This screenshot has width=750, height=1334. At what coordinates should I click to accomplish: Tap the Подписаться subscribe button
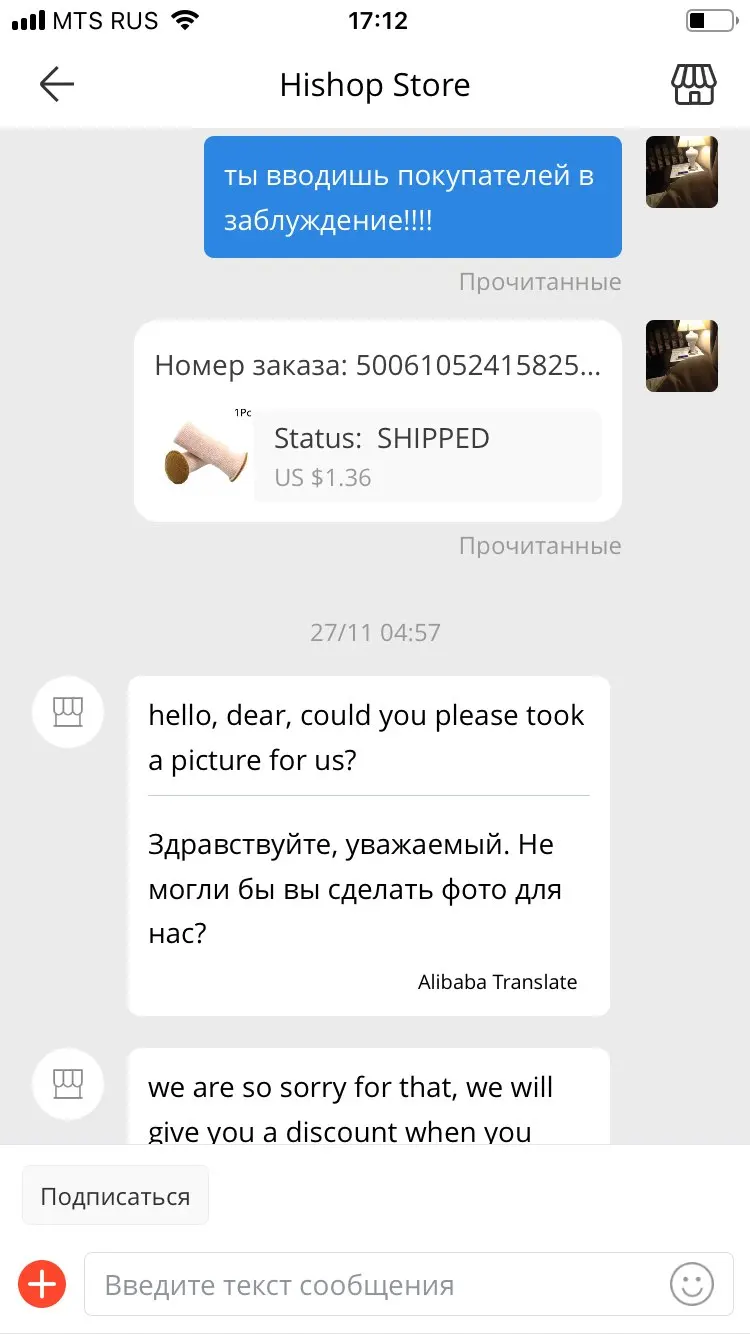pyautogui.click(x=115, y=1196)
